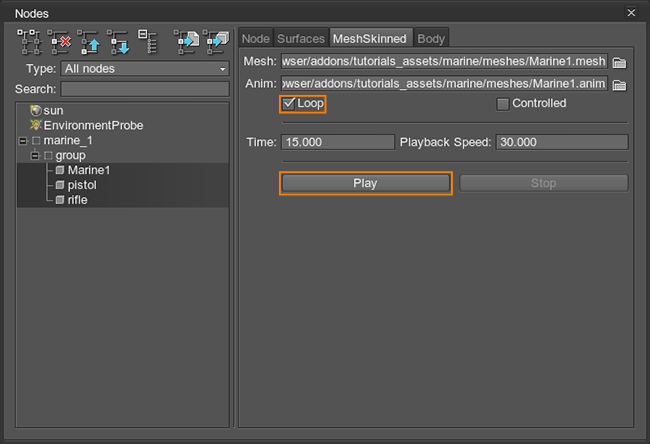Viewport: 650px width, 444px height.
Task: Click the Playback Speed input field
Action: point(561,142)
